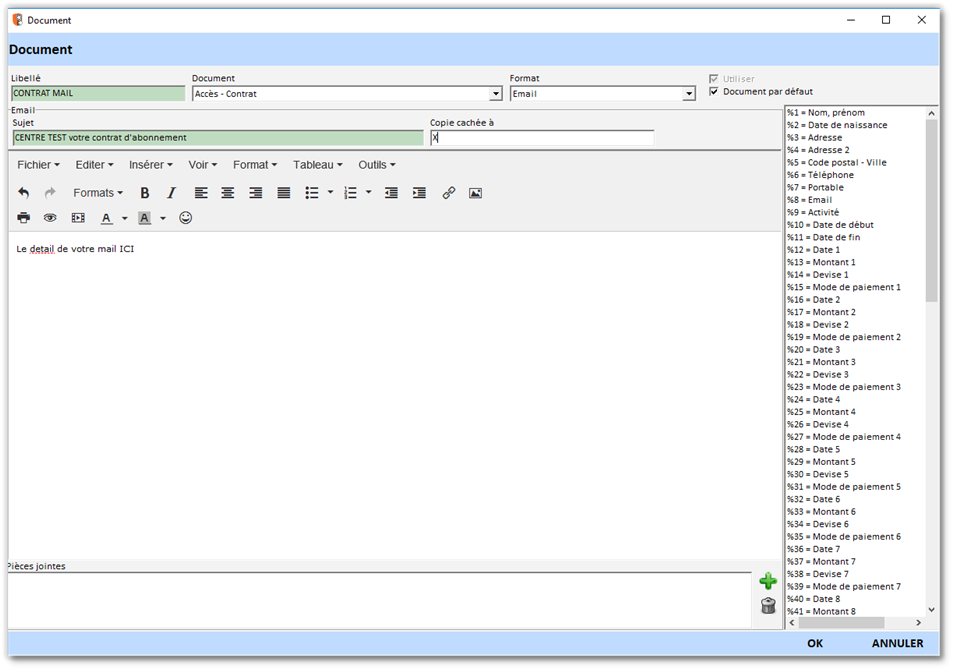Image resolution: width=954 pixels, height=670 pixels.
Task: Open the emoticons smiley picker
Action: pyautogui.click(x=185, y=218)
